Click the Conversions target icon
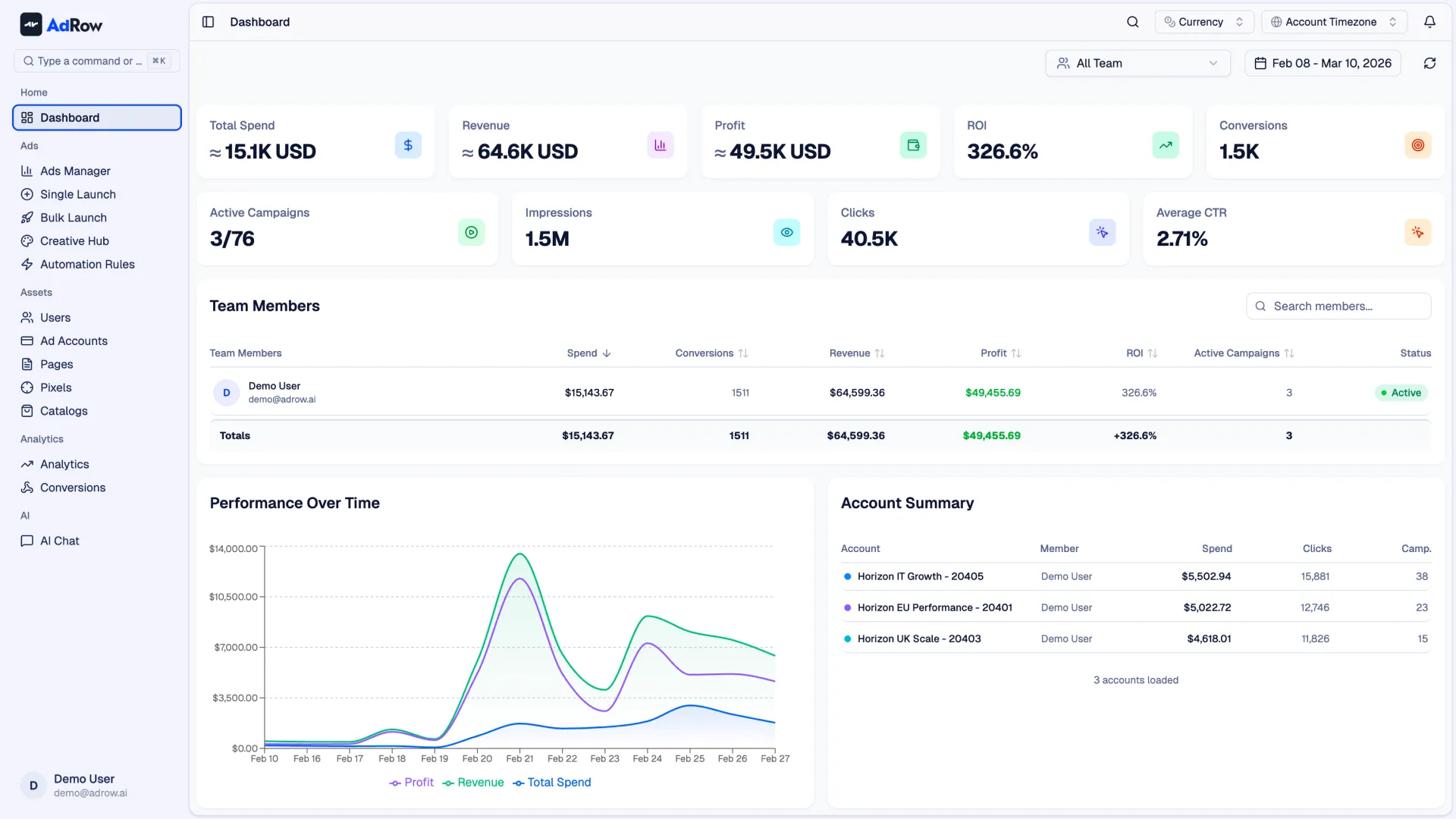The image size is (1456, 819). (1417, 145)
